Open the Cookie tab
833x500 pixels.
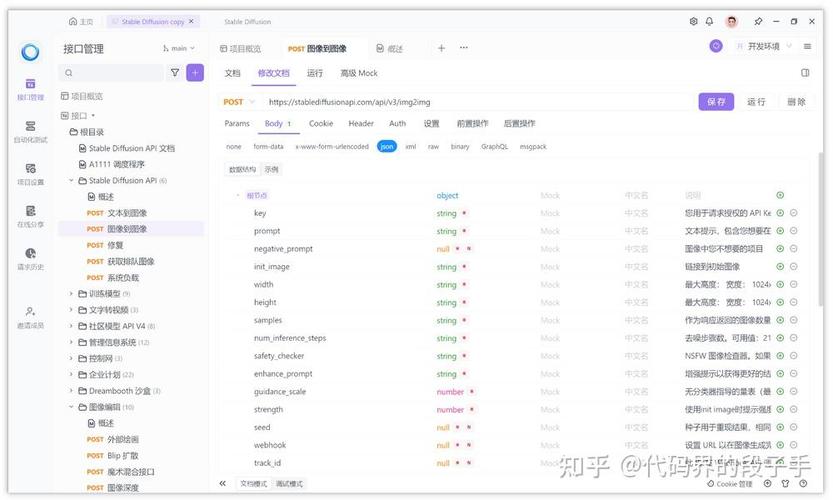(x=321, y=123)
